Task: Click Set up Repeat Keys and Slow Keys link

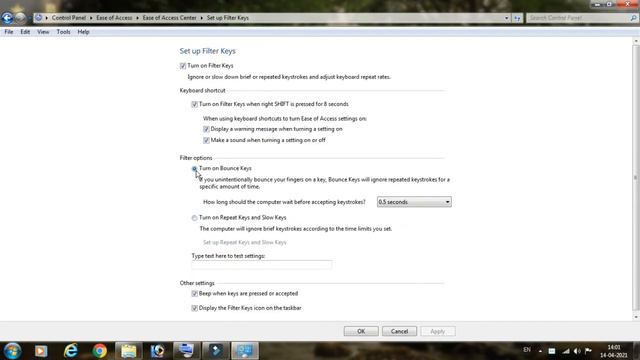Action: pyautogui.click(x=244, y=242)
